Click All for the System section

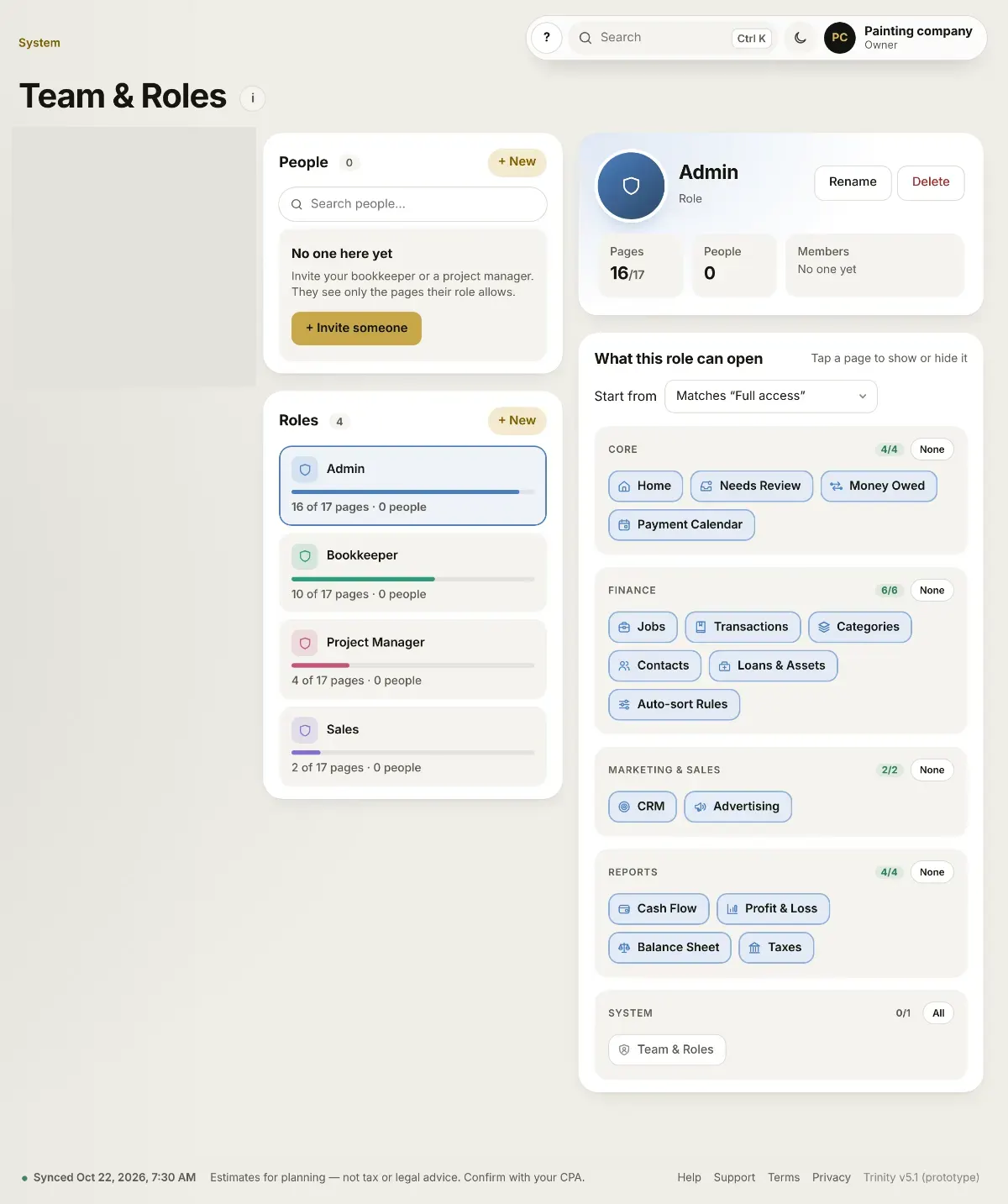point(938,1013)
